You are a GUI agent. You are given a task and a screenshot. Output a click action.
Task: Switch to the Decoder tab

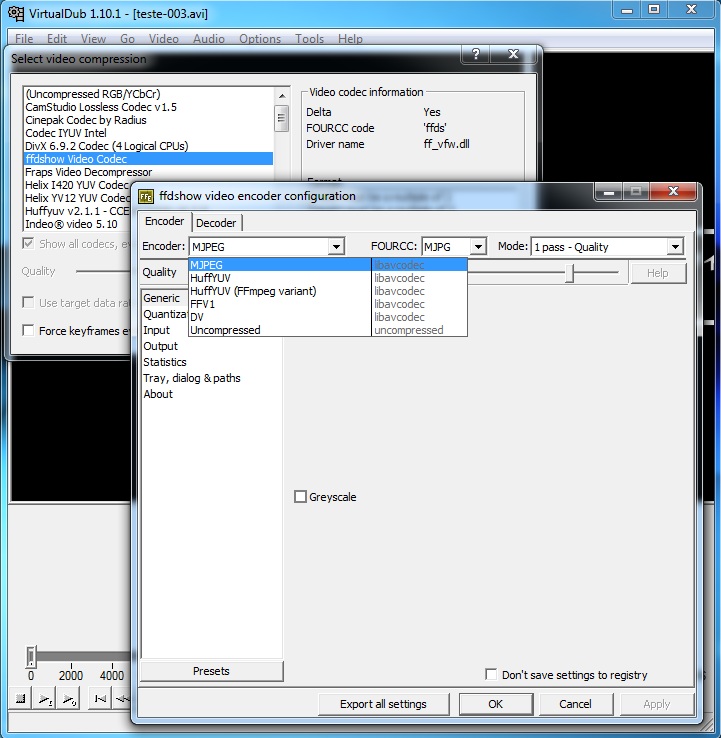[216, 223]
